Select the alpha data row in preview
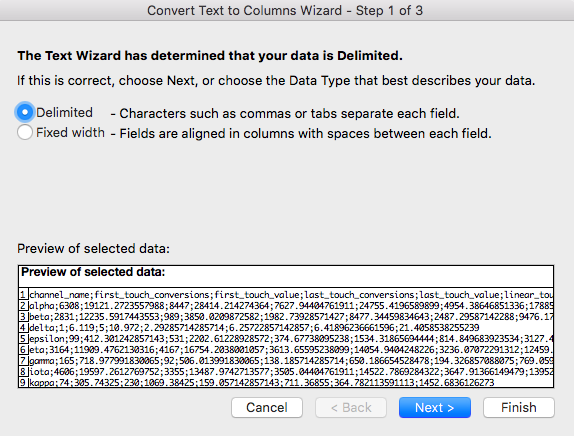Viewport: 574px width, 436px height. click(286, 305)
